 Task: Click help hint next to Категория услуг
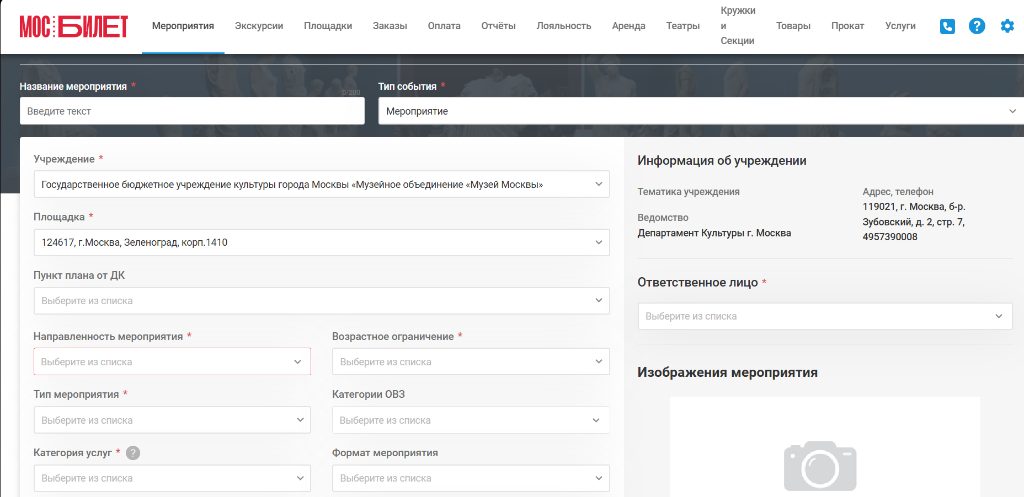(x=133, y=453)
